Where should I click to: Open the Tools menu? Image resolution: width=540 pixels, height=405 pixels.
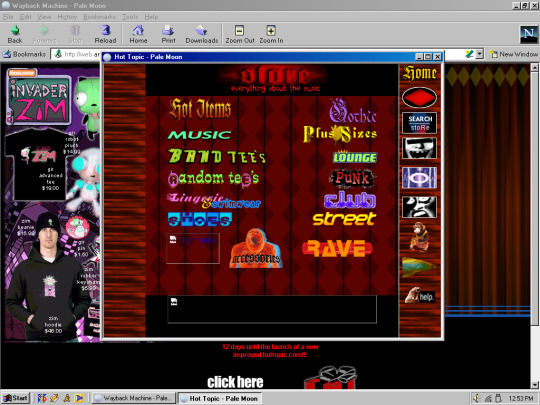(x=129, y=17)
